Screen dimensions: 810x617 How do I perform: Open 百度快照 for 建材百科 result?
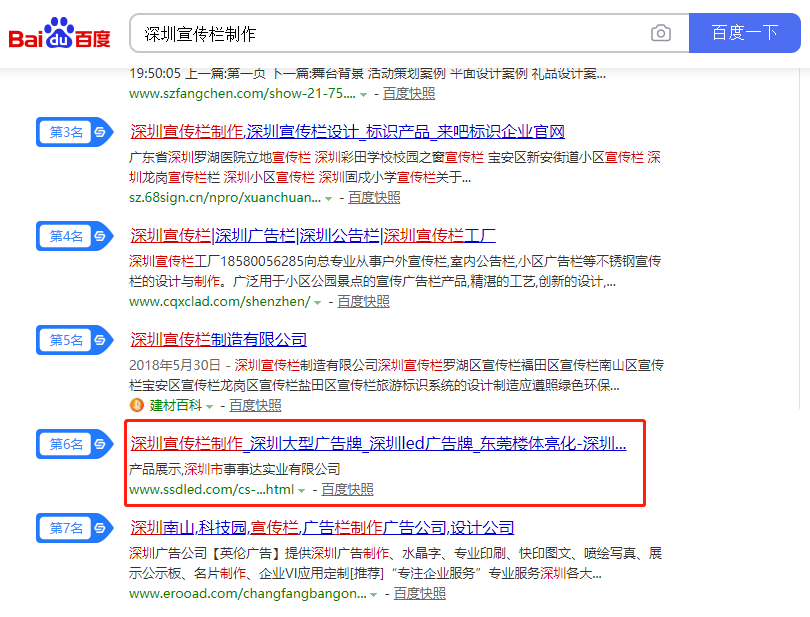pyautogui.click(x=255, y=405)
